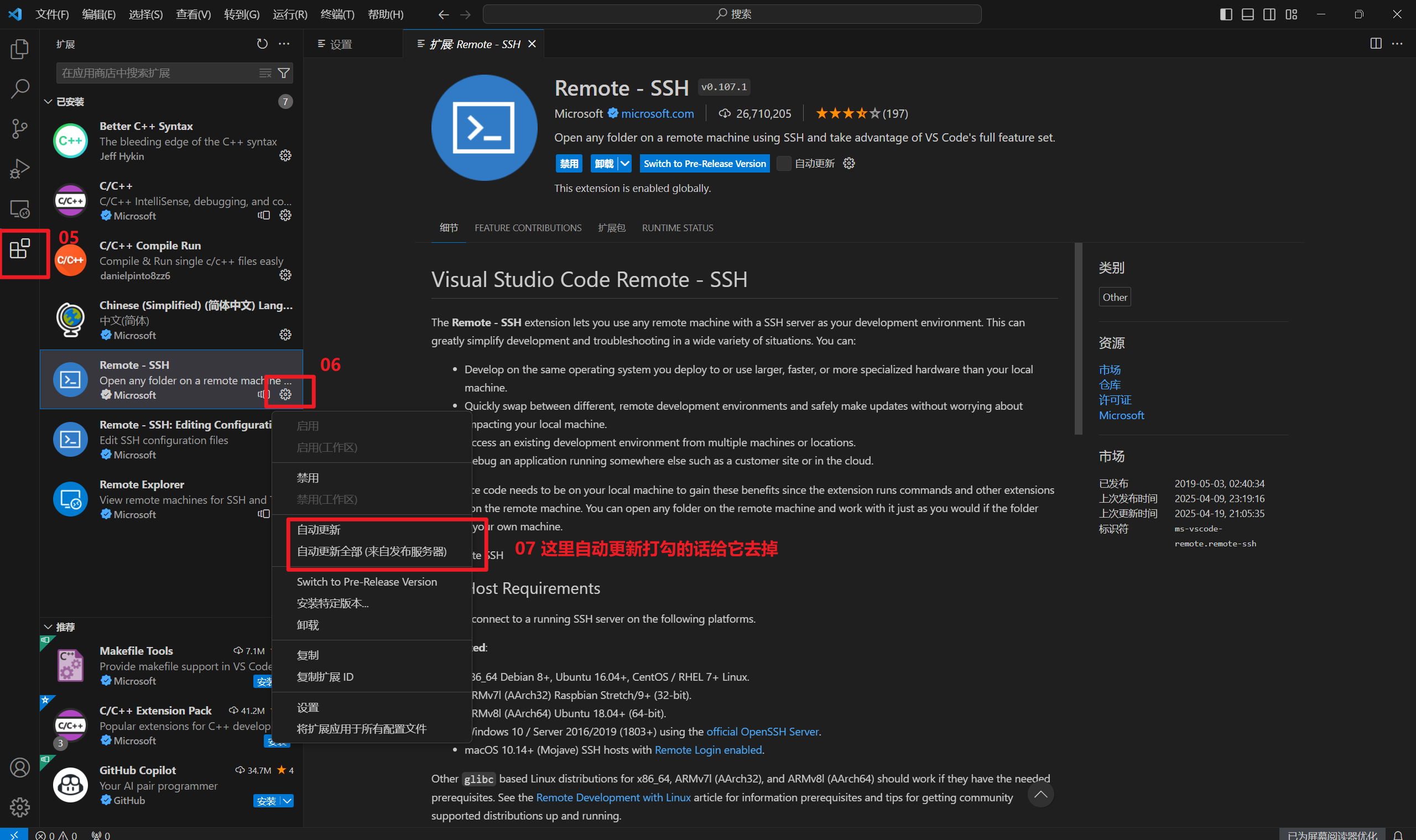Click the refresh extensions icon
The width and height of the screenshot is (1416, 840).
pos(262,44)
